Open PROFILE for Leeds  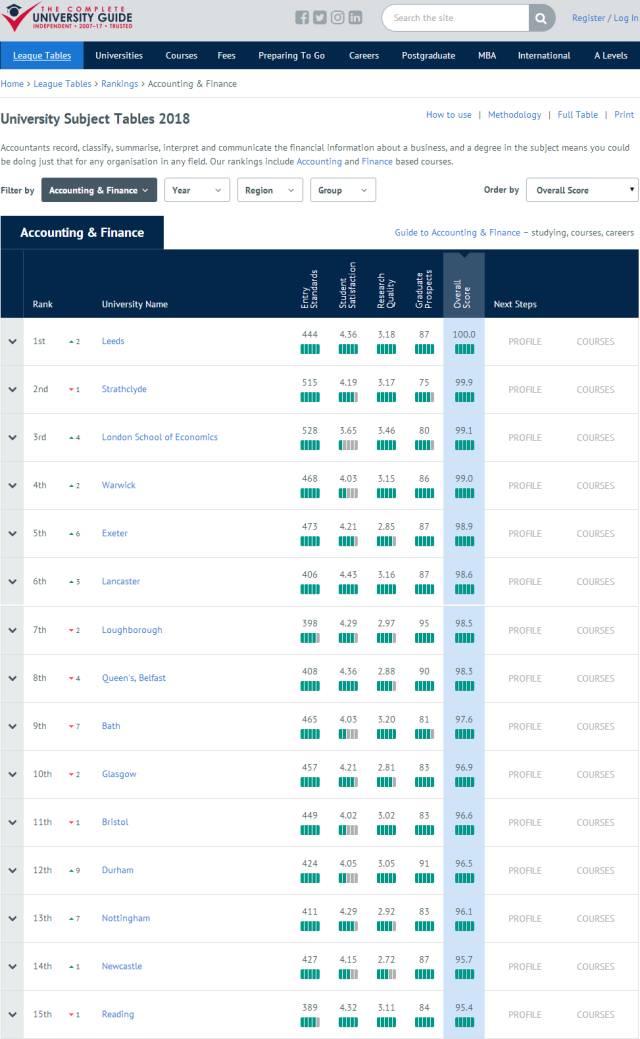(x=525, y=342)
